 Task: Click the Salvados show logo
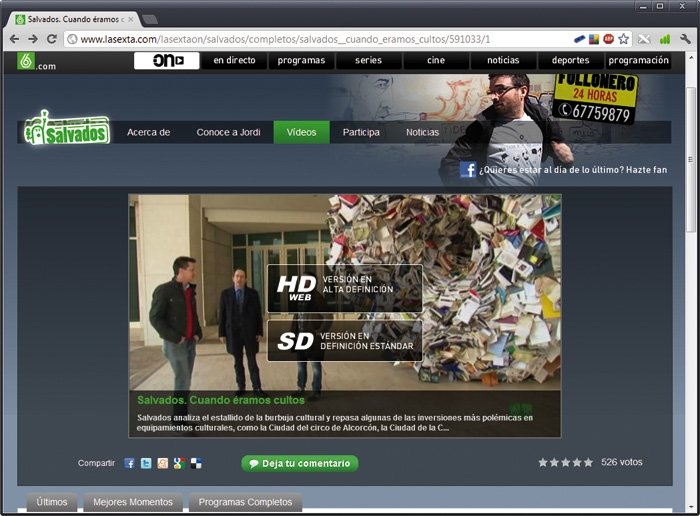point(67,129)
